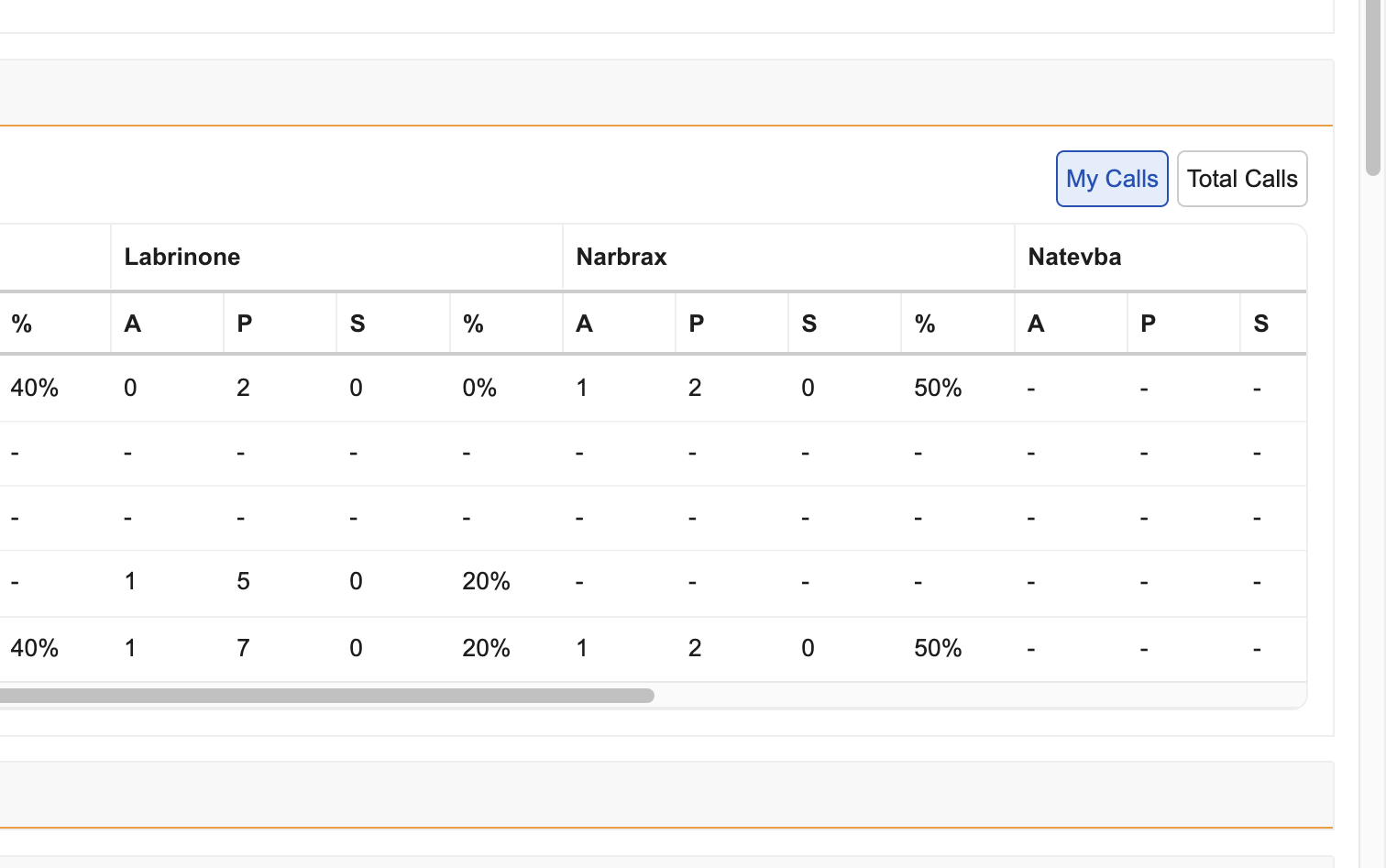Click the Labrinone P cell showing 5

click(x=243, y=581)
